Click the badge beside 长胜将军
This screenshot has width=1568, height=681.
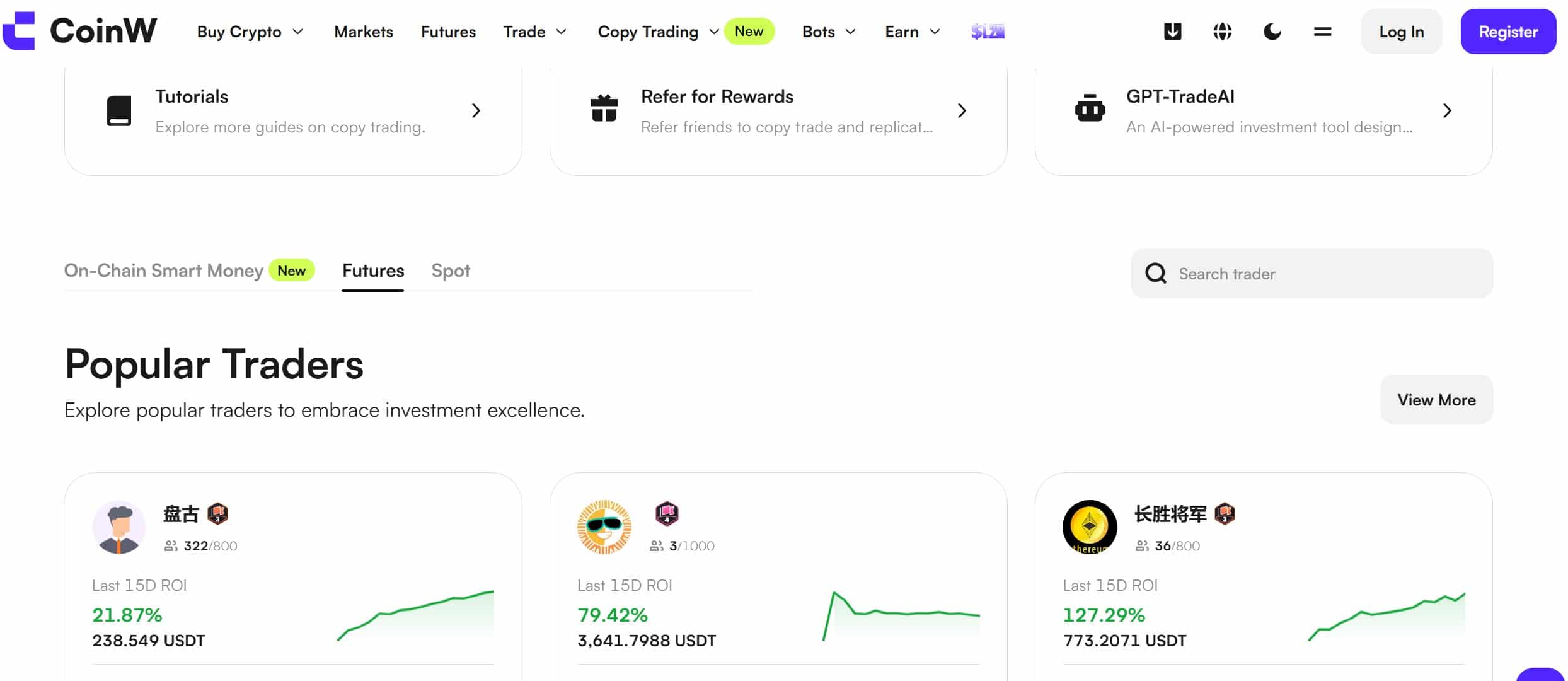[1225, 514]
